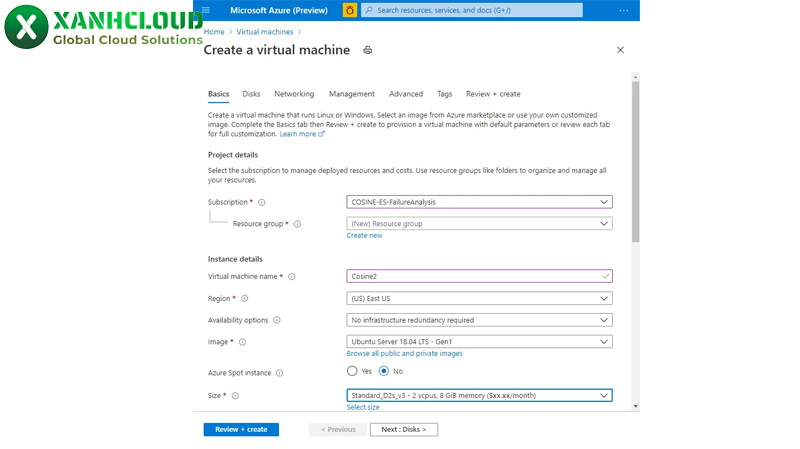Click the search magnifier icon in the top bar
The image size is (800, 449).
(x=369, y=10)
